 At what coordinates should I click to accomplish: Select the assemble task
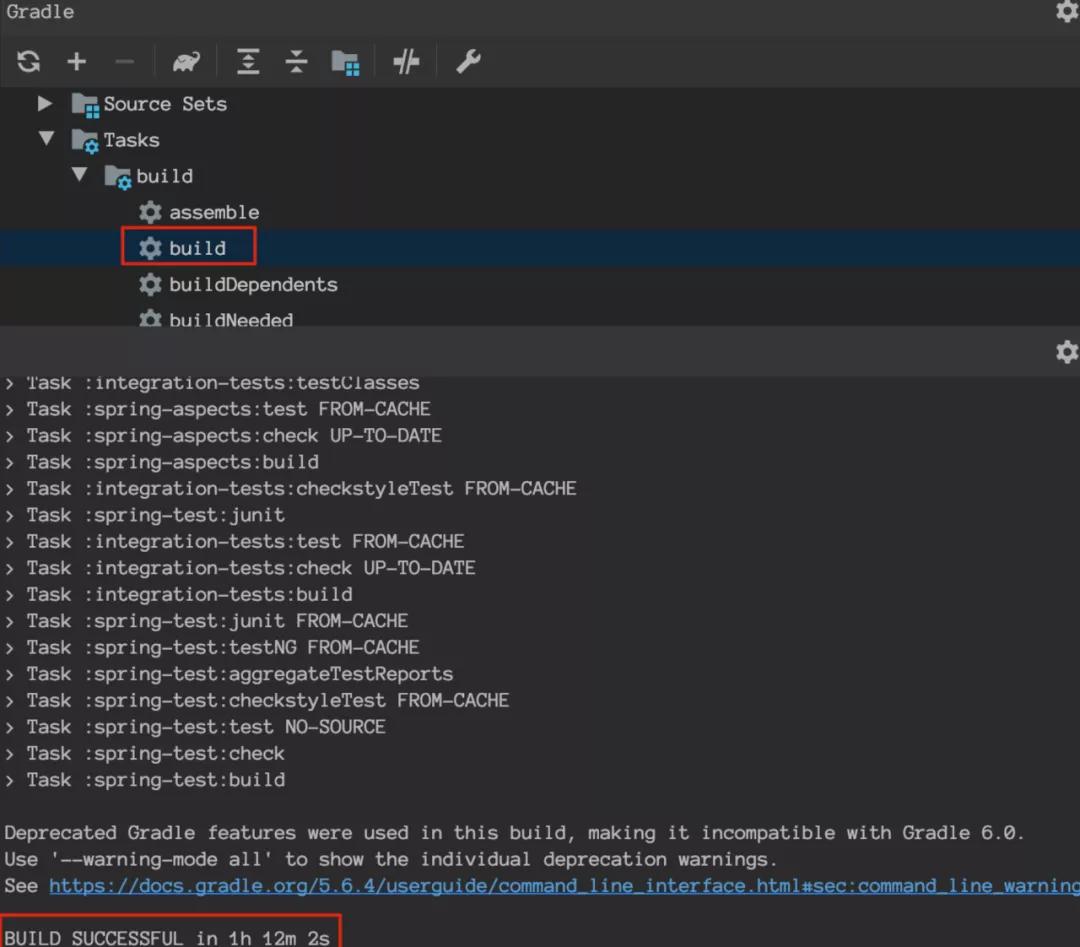click(x=214, y=212)
